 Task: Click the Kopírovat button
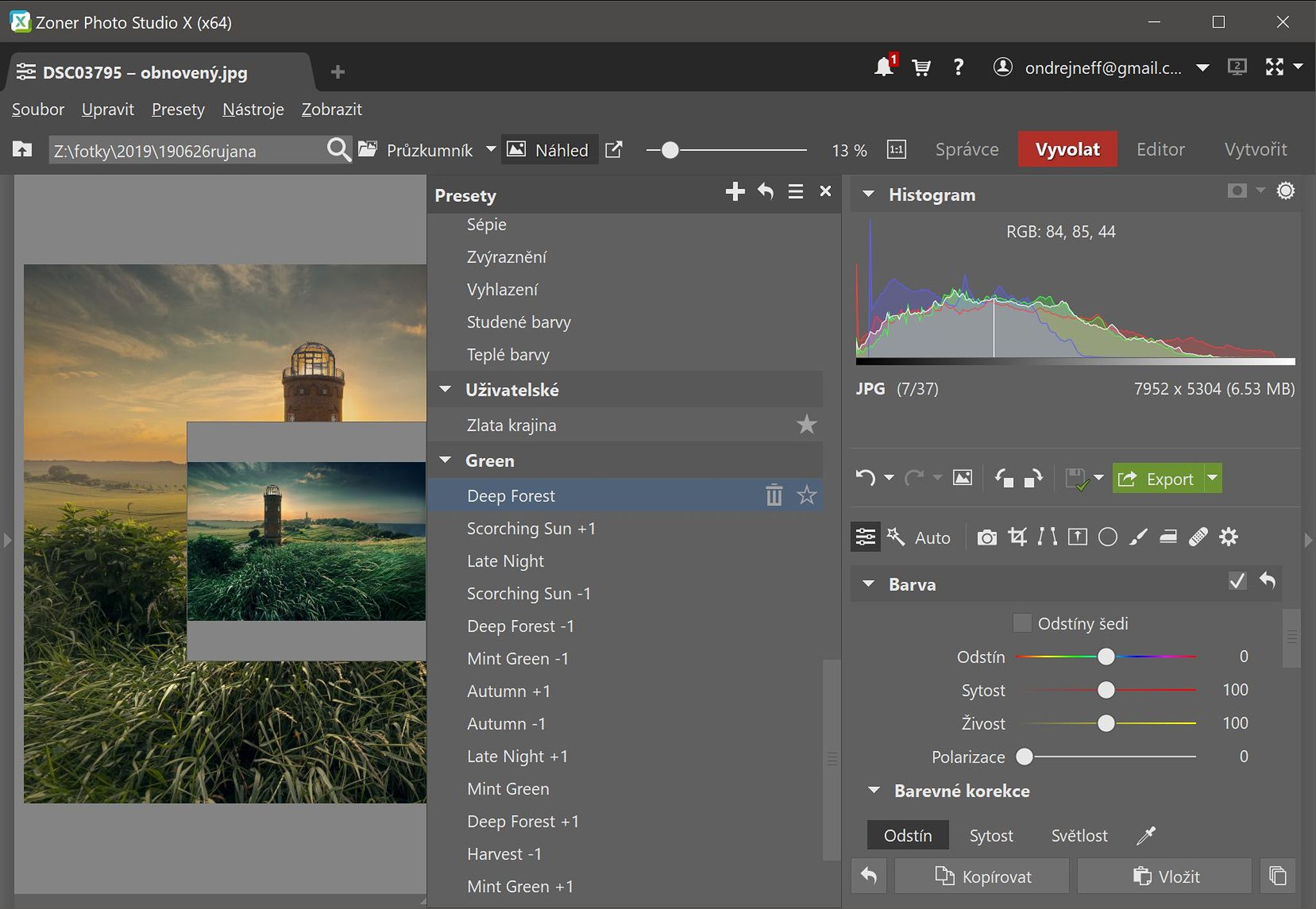pos(982,876)
